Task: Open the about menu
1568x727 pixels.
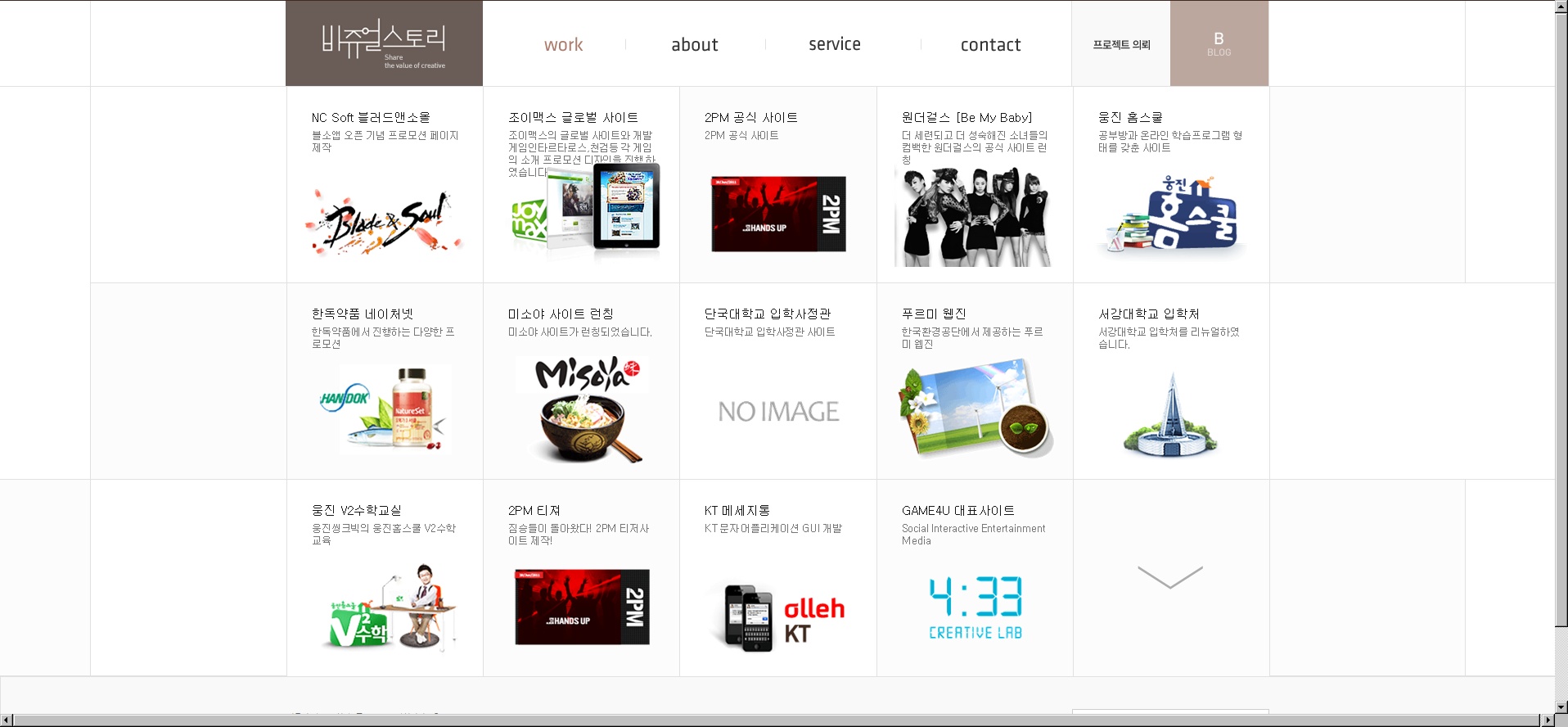Action: tap(695, 45)
